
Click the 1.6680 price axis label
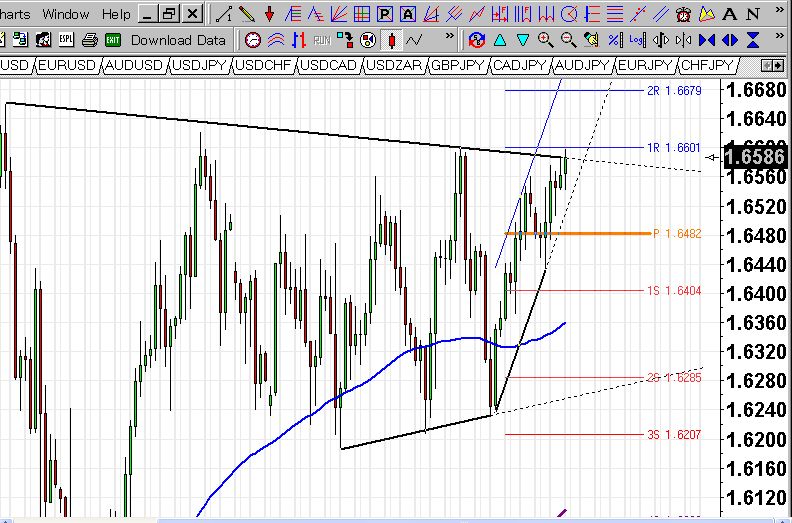[756, 91]
